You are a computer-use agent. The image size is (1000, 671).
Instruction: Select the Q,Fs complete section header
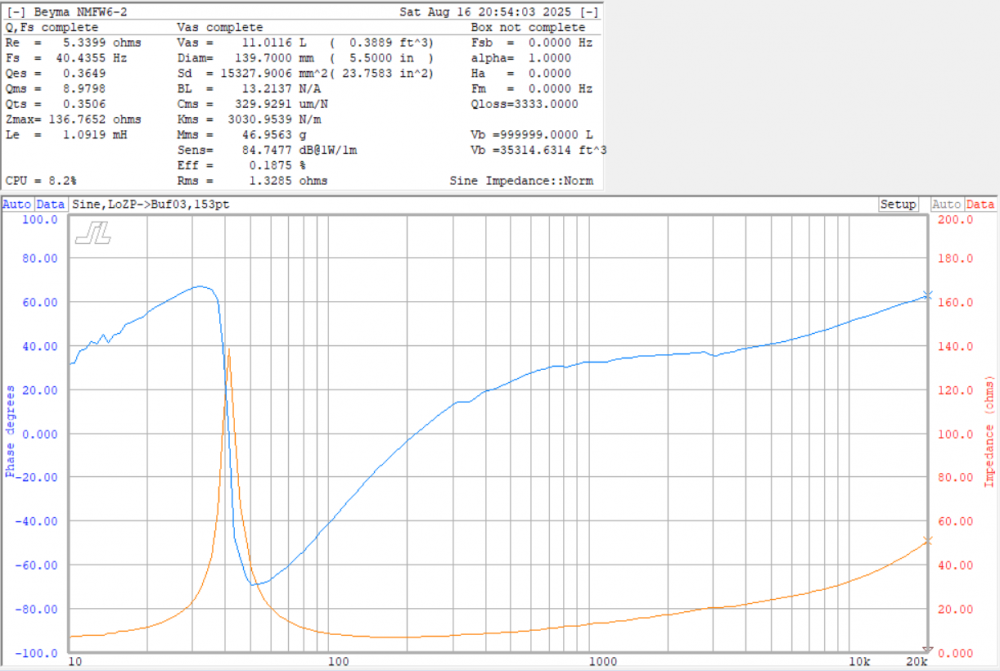[51, 28]
